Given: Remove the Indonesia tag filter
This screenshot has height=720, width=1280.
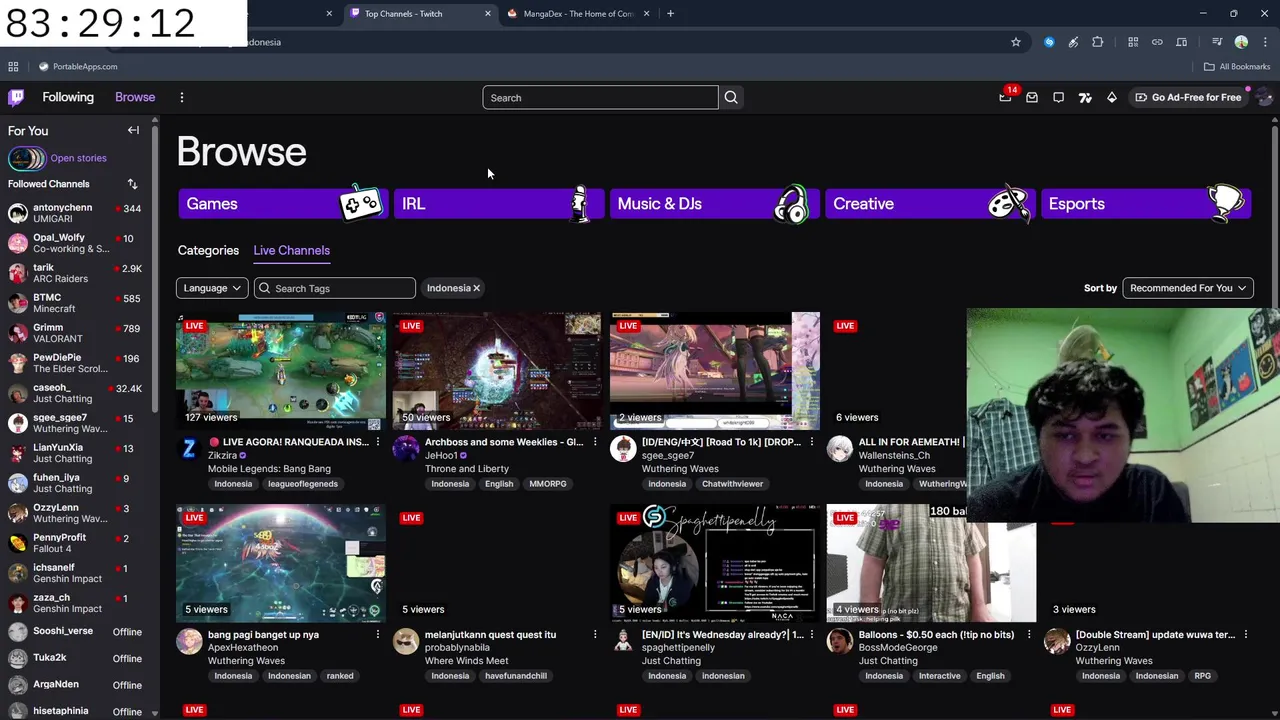Looking at the screenshot, I should (x=476, y=288).
